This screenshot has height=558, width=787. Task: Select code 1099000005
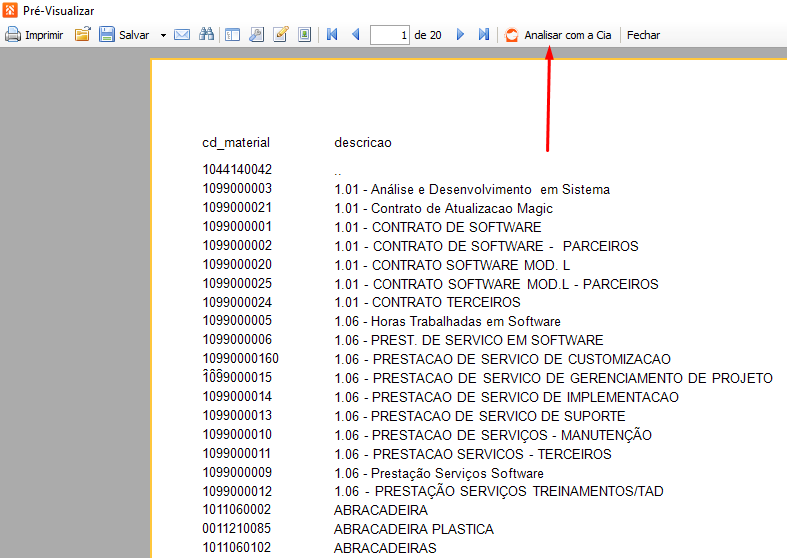(x=237, y=321)
